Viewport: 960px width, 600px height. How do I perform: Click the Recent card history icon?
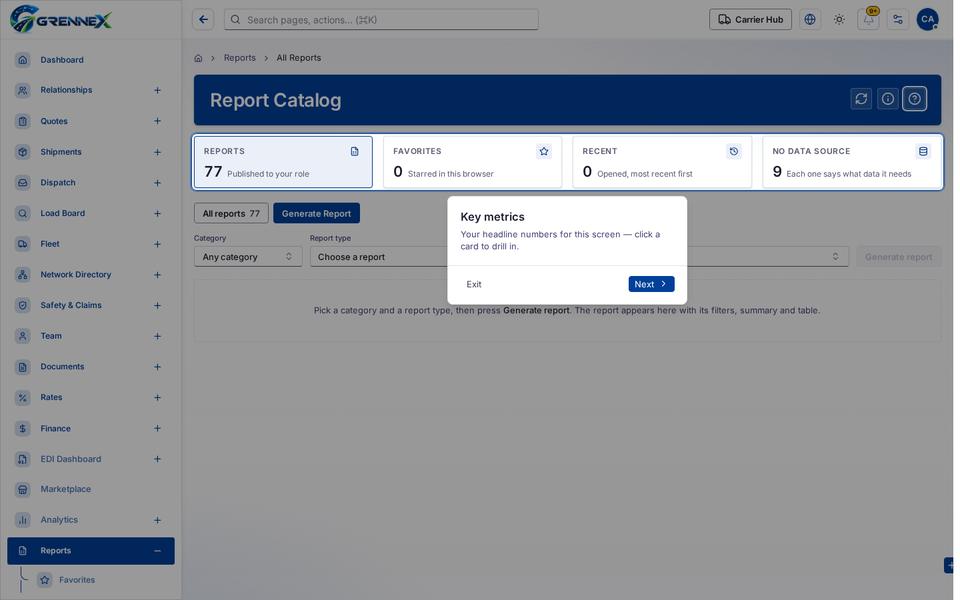click(733, 151)
